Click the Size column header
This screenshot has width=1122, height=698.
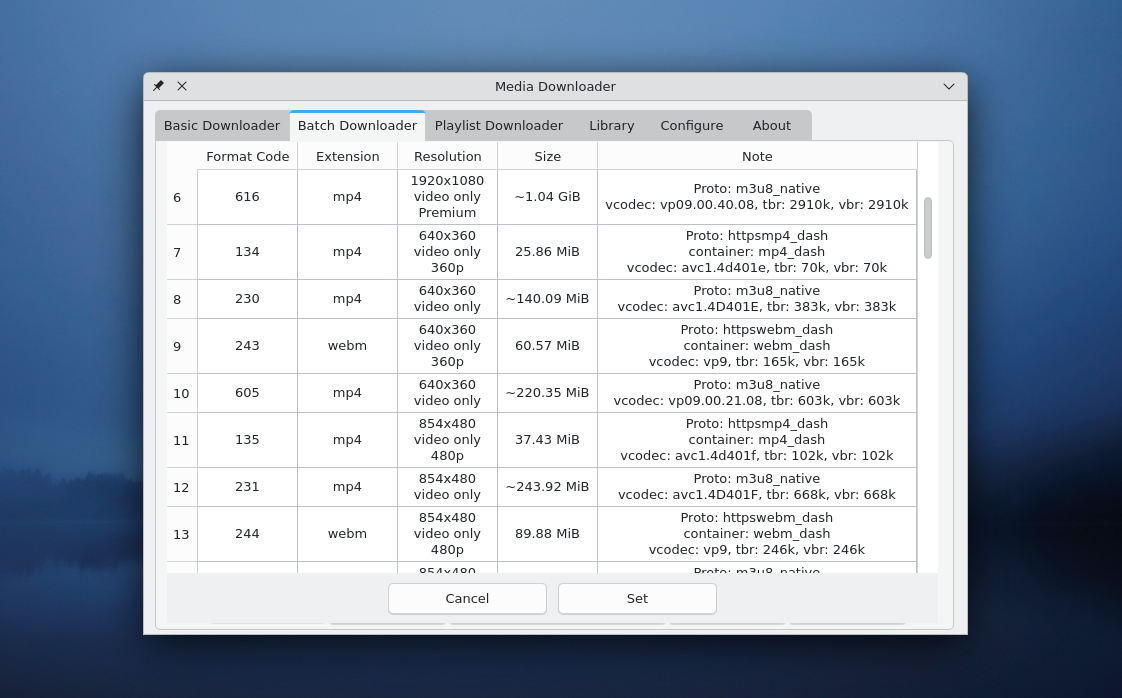coord(547,156)
